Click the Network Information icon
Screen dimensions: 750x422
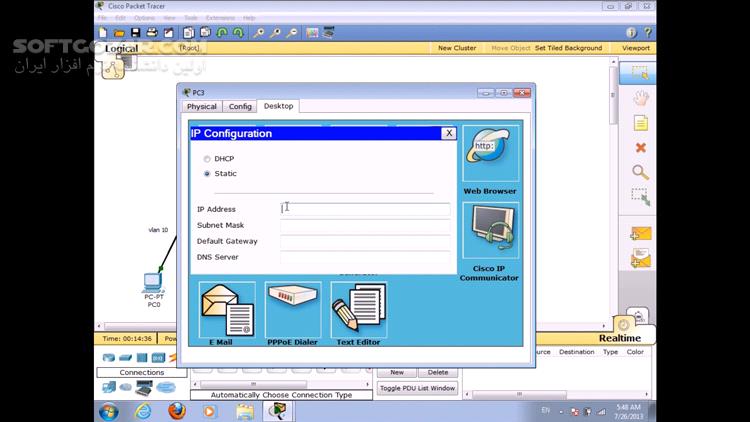click(x=631, y=33)
